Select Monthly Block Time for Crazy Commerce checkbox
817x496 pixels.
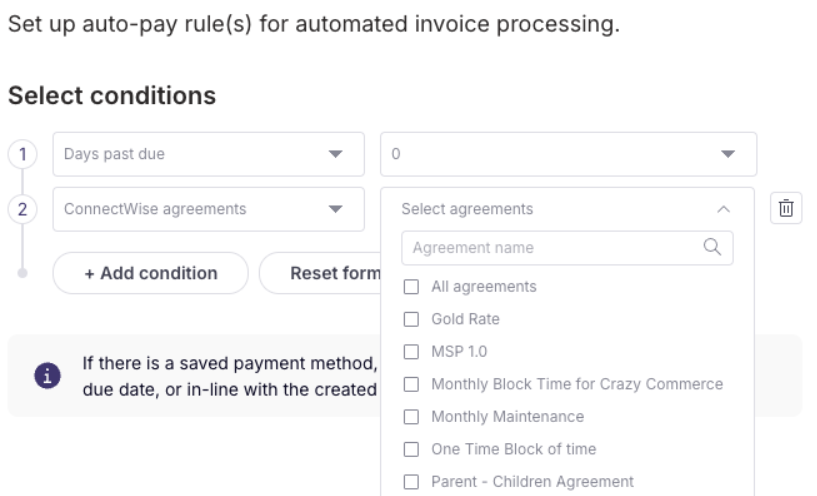410,384
